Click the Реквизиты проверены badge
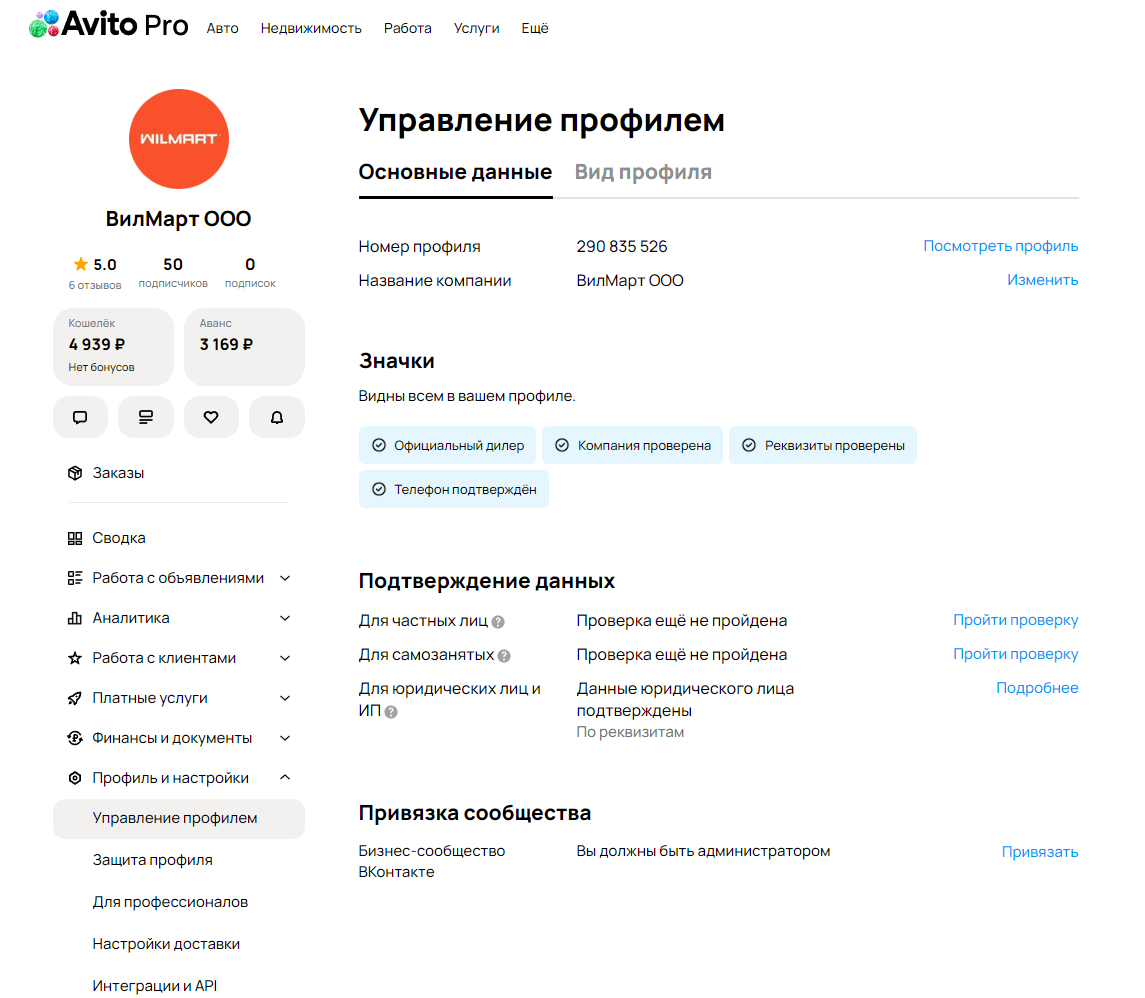Viewport: 1145px width, 998px height. coord(823,445)
